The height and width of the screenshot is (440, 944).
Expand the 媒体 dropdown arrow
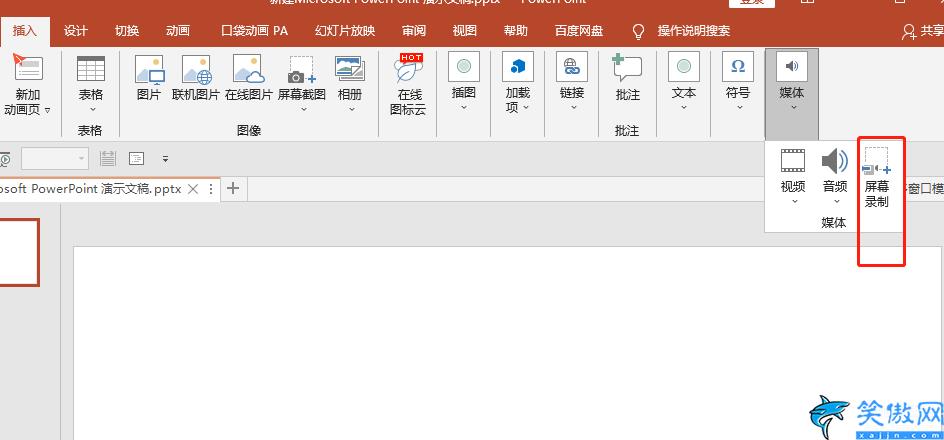click(x=793, y=108)
